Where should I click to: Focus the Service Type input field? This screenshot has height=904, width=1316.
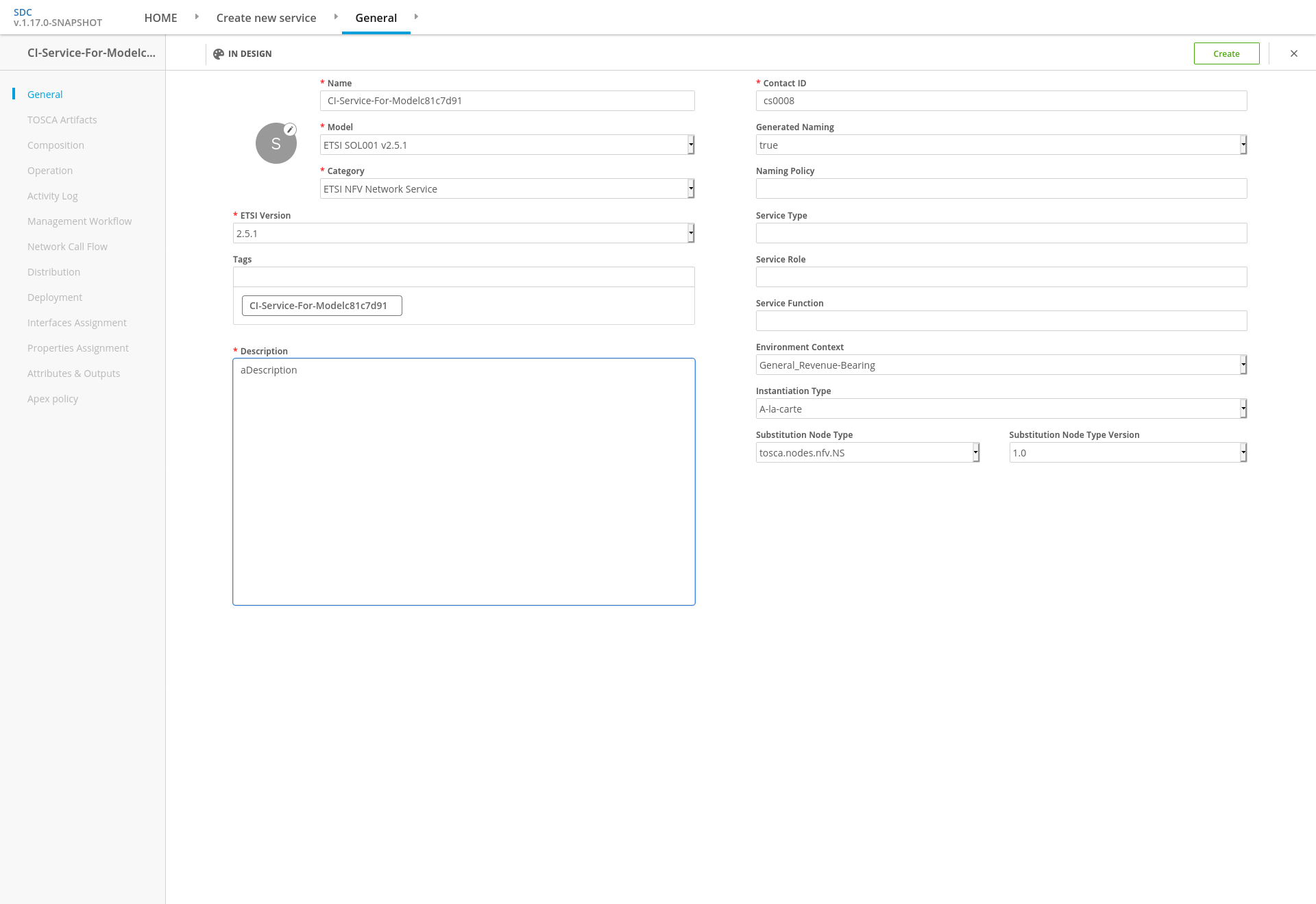tap(1001, 233)
